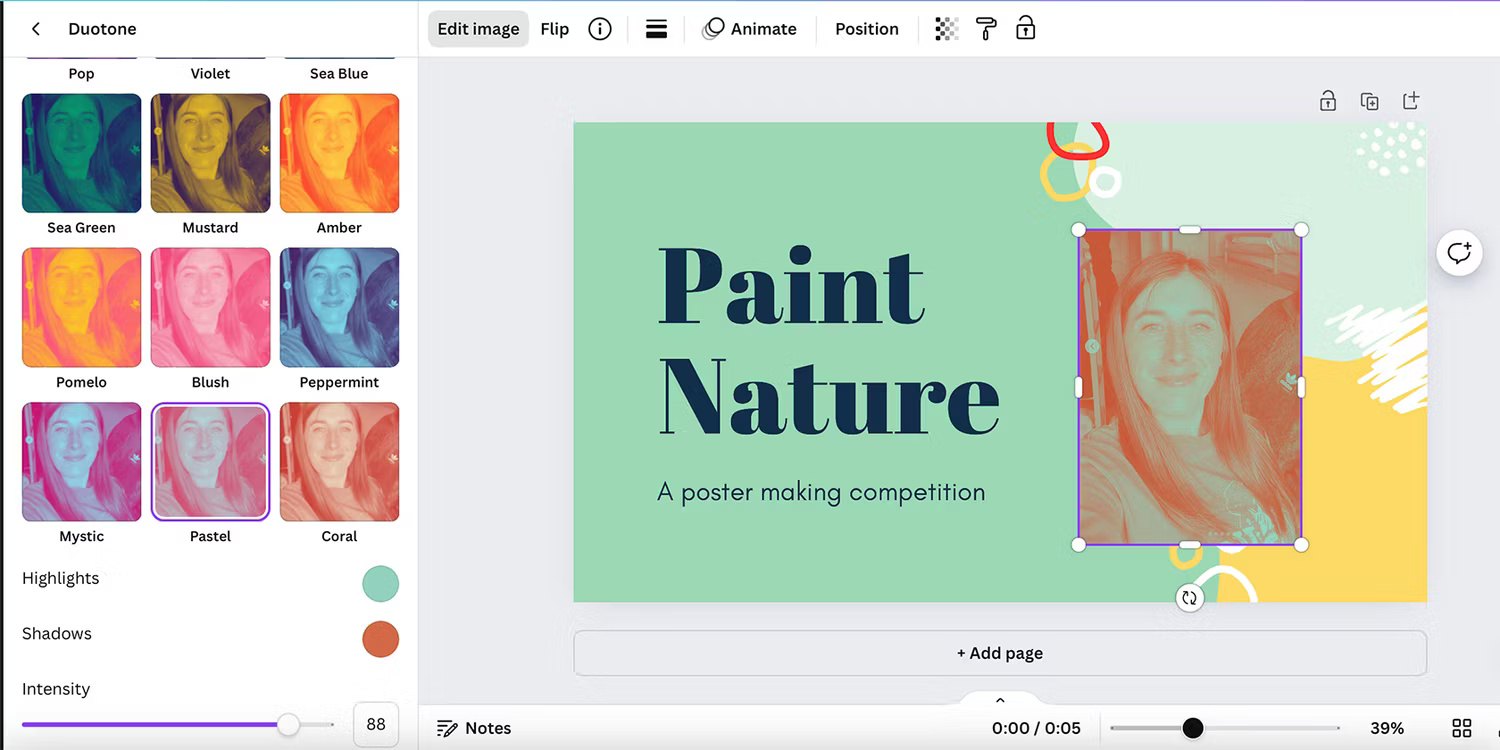1500x750 pixels.
Task: Toggle the page lock above the canvas
Action: point(1328,100)
